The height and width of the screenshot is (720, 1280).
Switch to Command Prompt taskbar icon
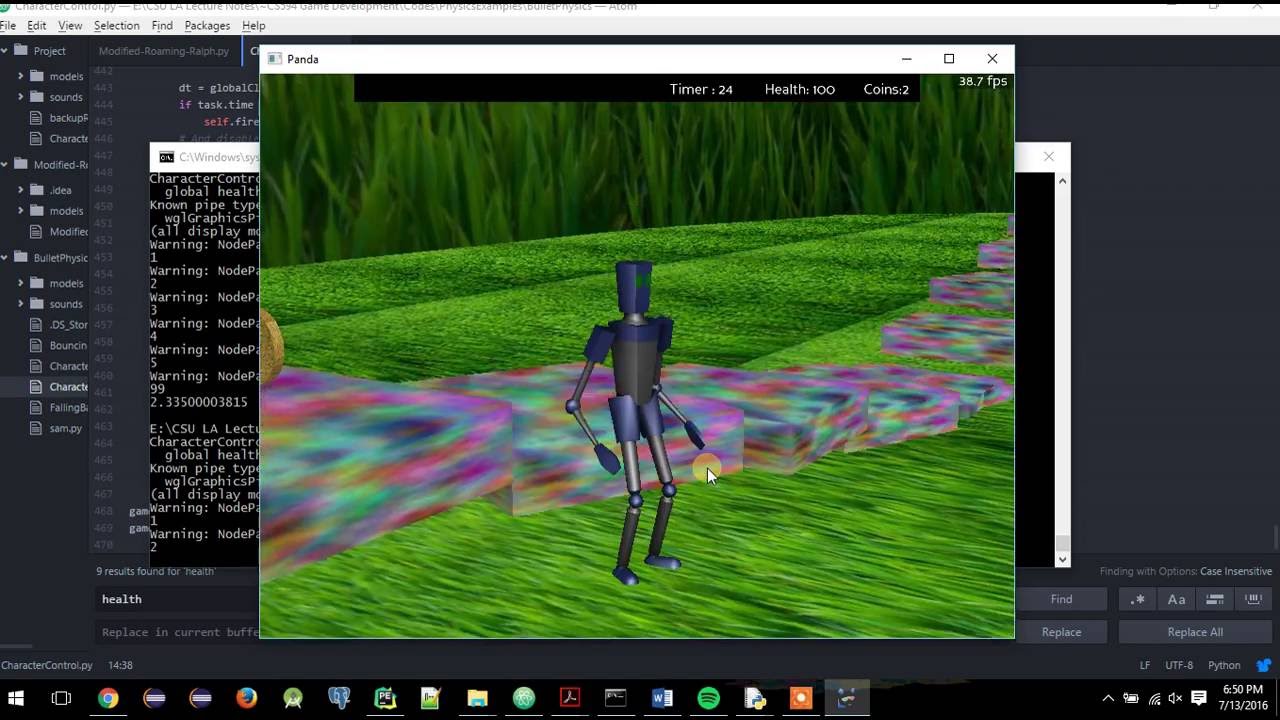pyautogui.click(x=616, y=698)
